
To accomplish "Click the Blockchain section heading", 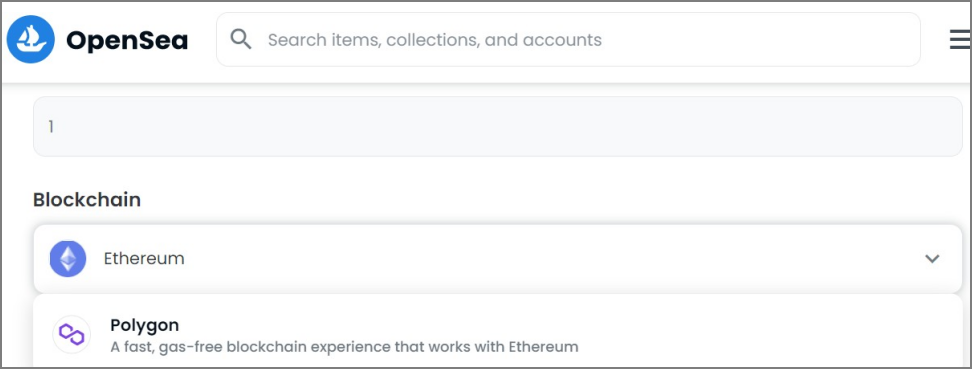I will click(x=87, y=200).
